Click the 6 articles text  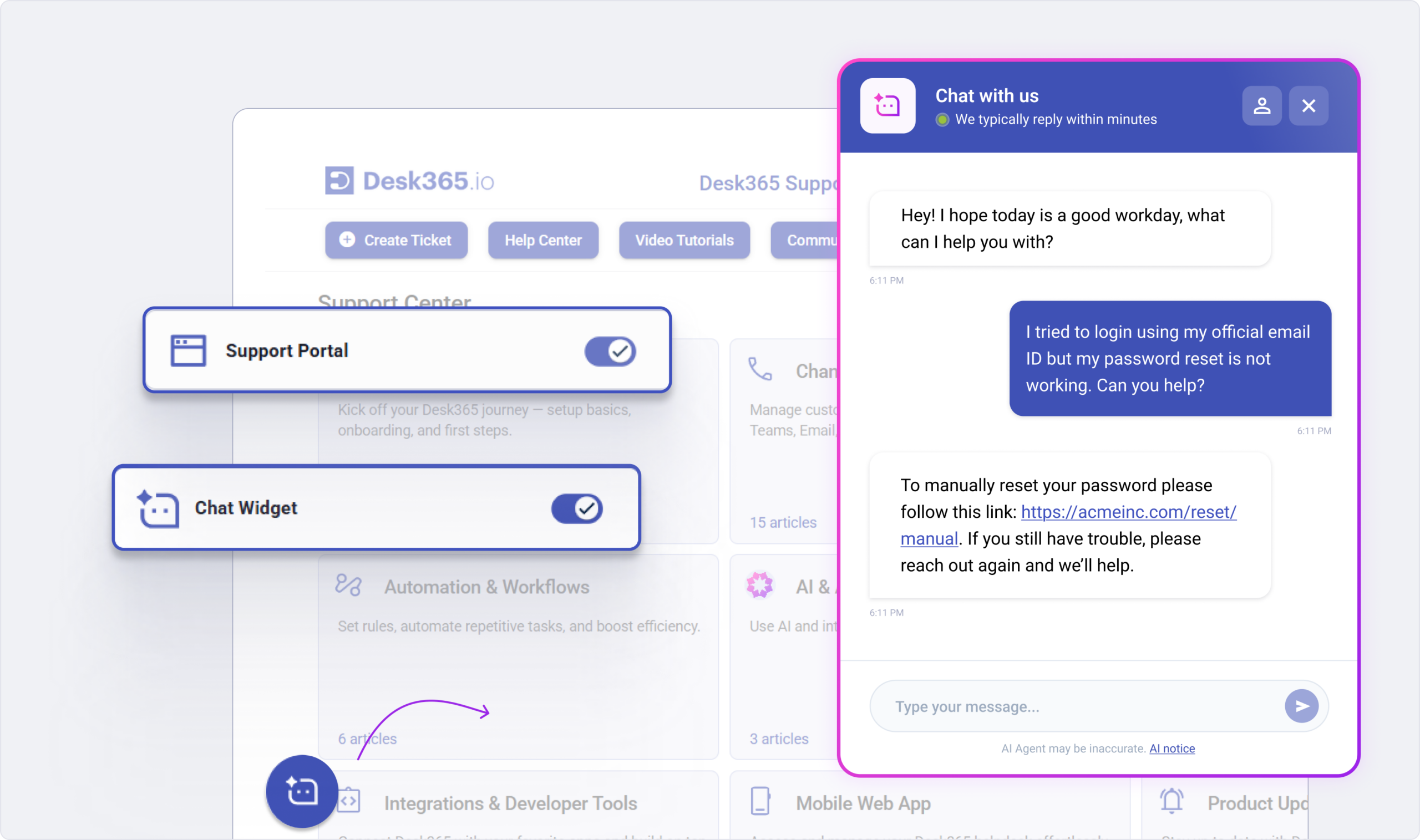[367, 738]
